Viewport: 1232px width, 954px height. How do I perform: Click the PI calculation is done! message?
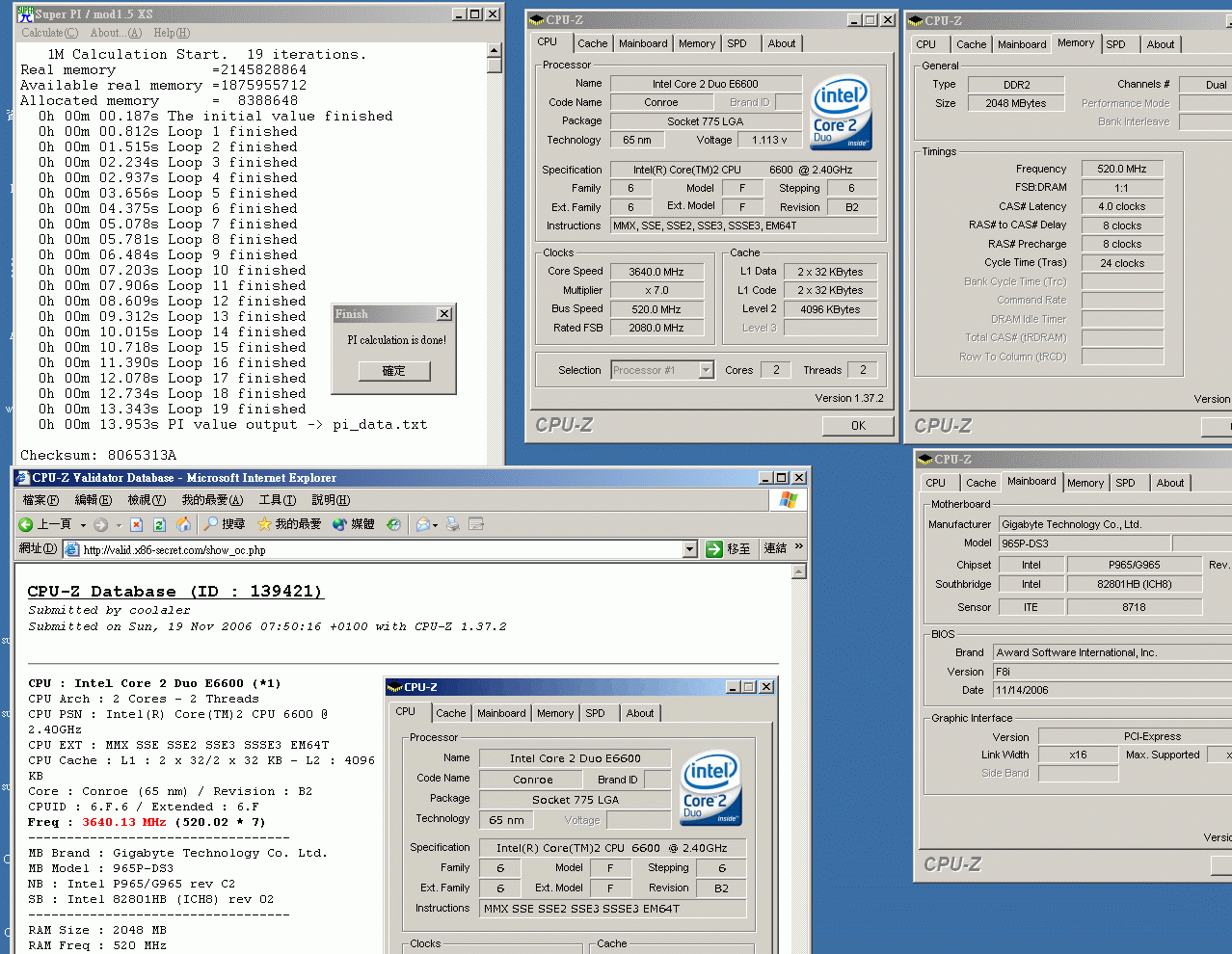click(397, 340)
